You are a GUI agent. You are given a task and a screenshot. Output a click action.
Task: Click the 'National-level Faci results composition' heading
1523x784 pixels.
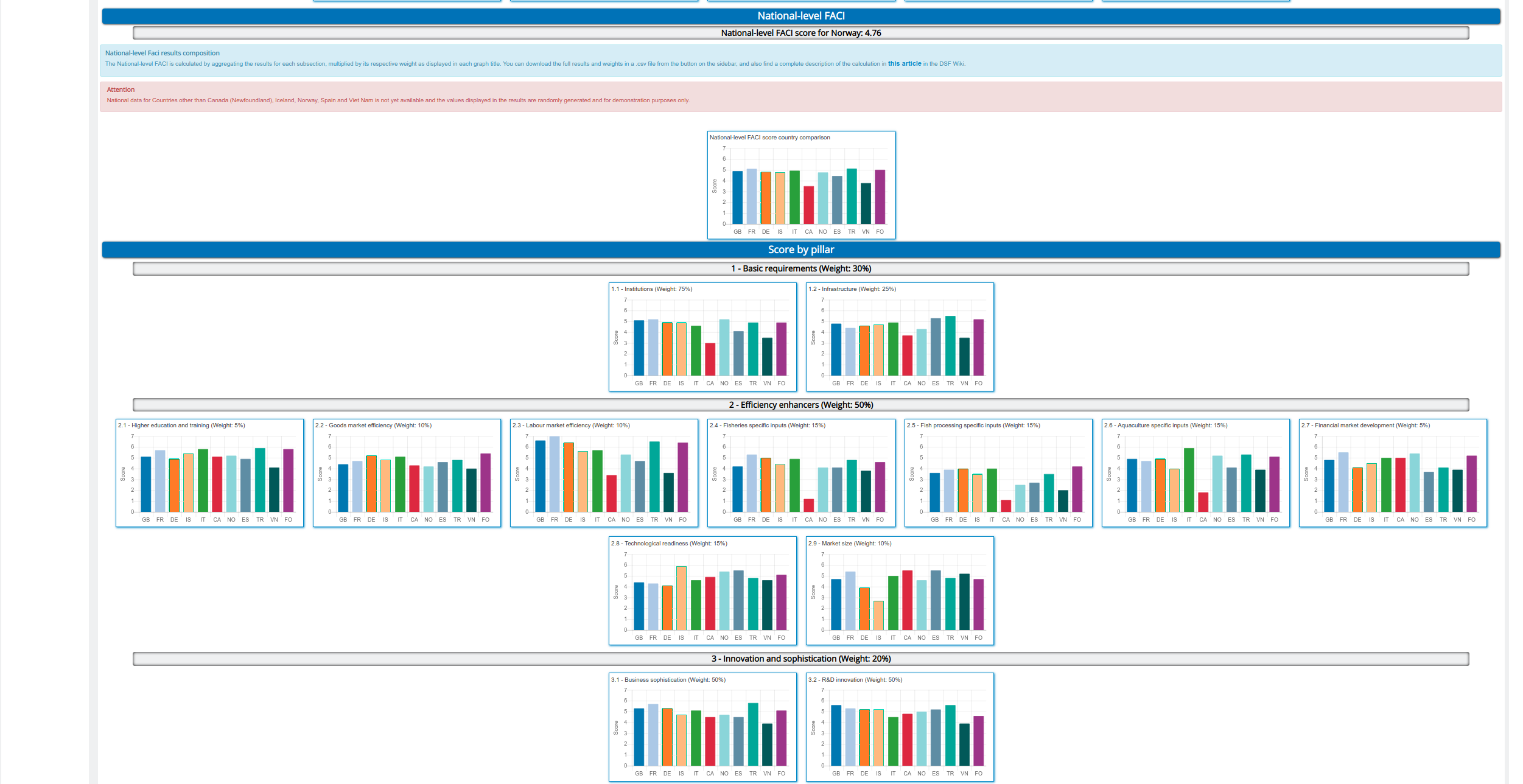point(163,53)
